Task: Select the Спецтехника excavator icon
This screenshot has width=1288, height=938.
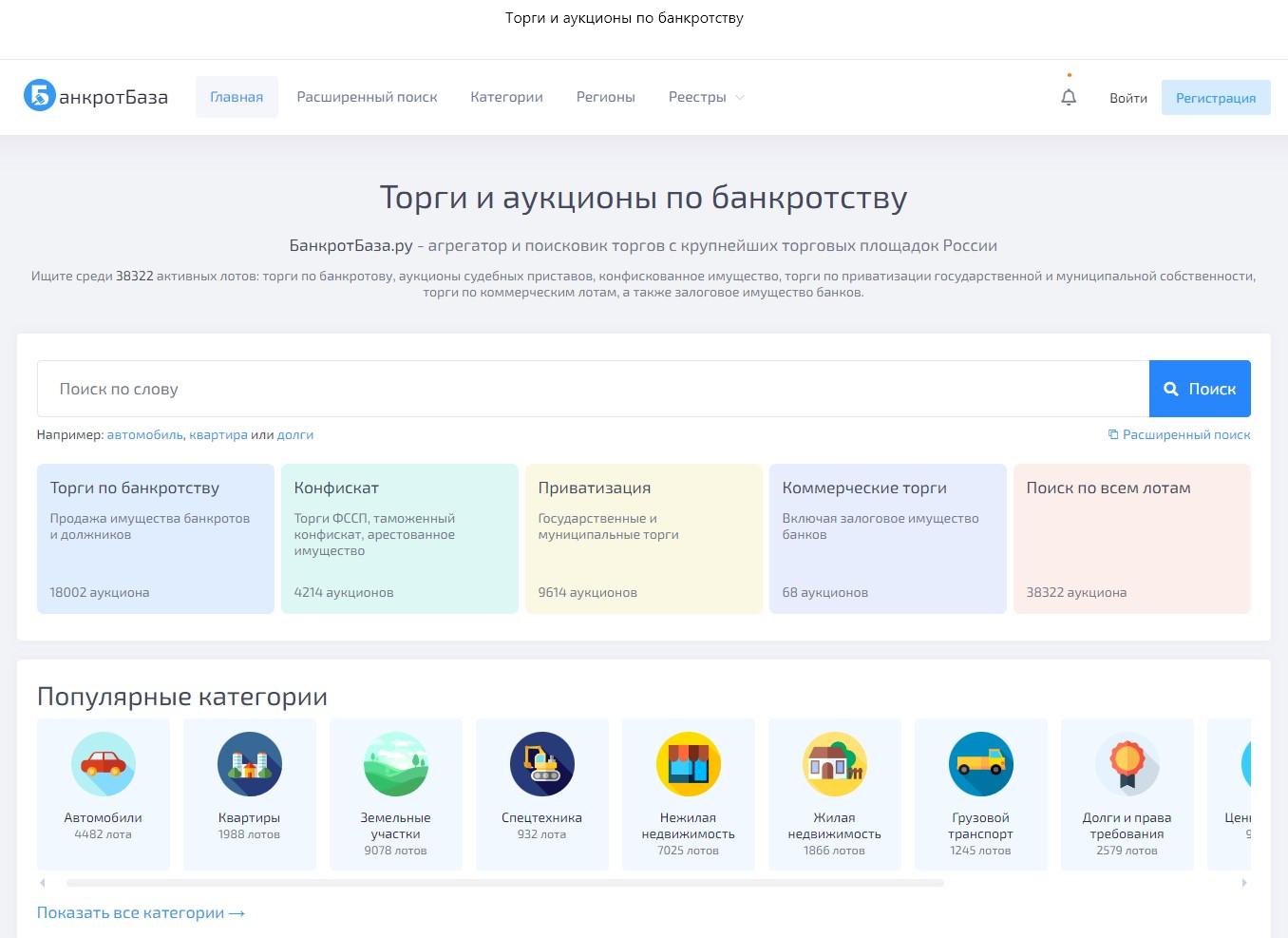Action: [542, 764]
